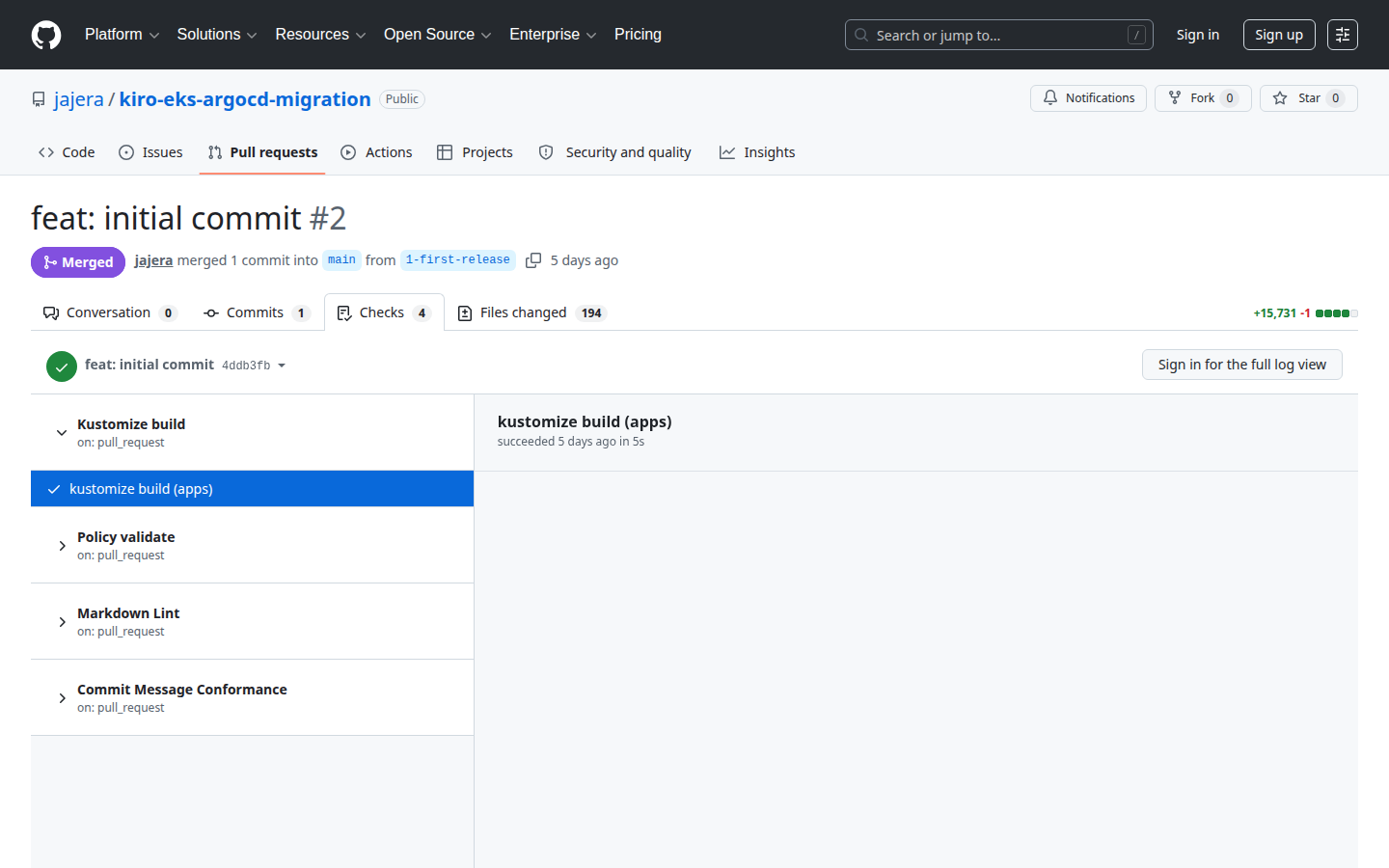Switch to the Issues tab

(150, 152)
